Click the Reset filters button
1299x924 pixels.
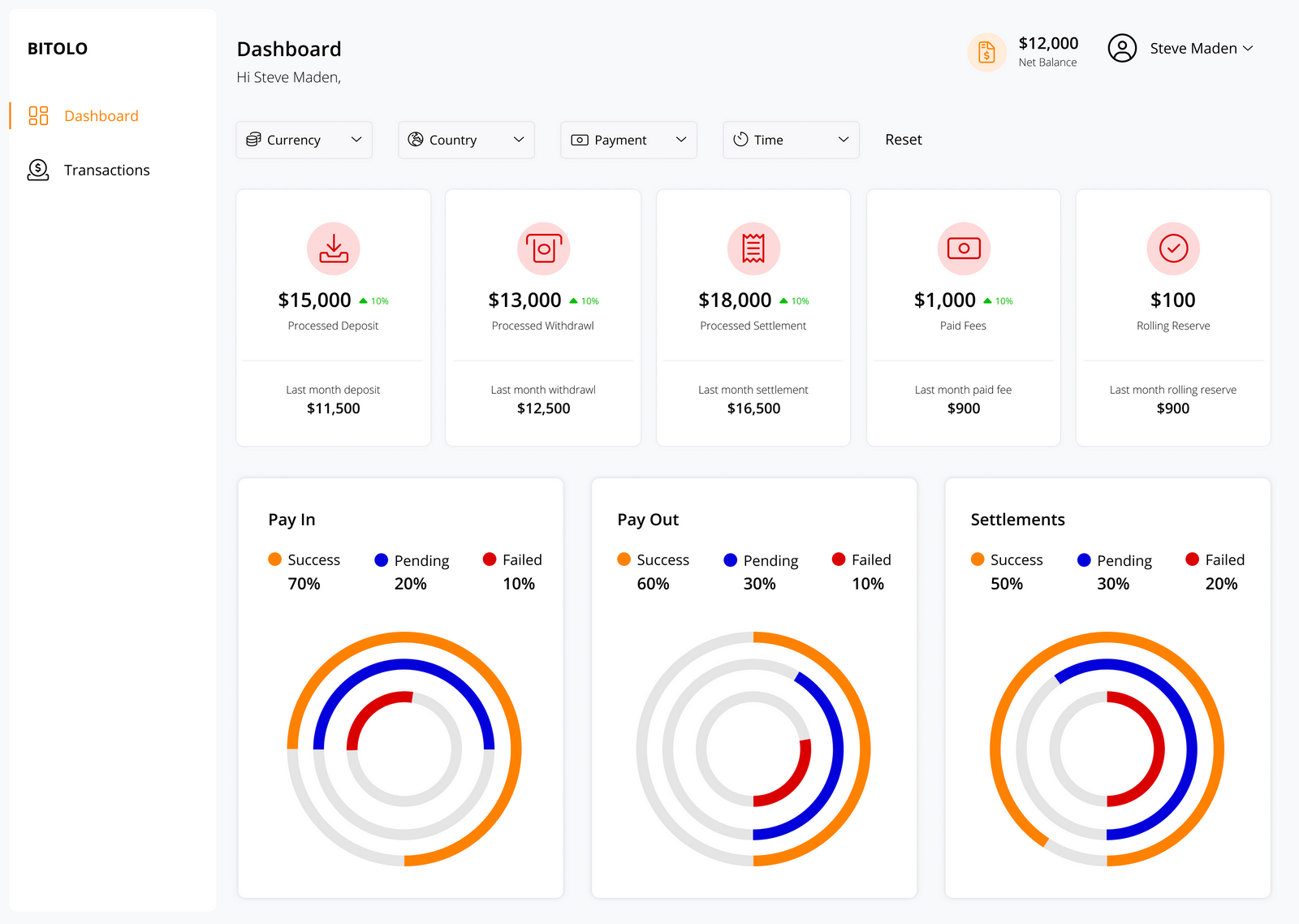coord(903,140)
